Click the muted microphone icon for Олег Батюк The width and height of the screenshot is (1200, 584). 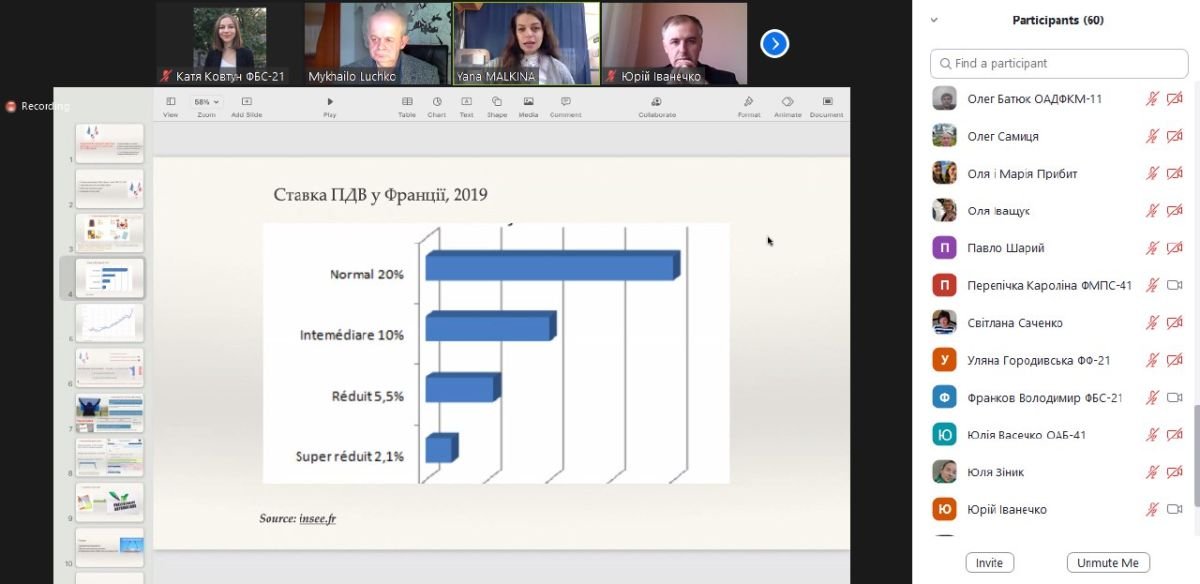1152,99
